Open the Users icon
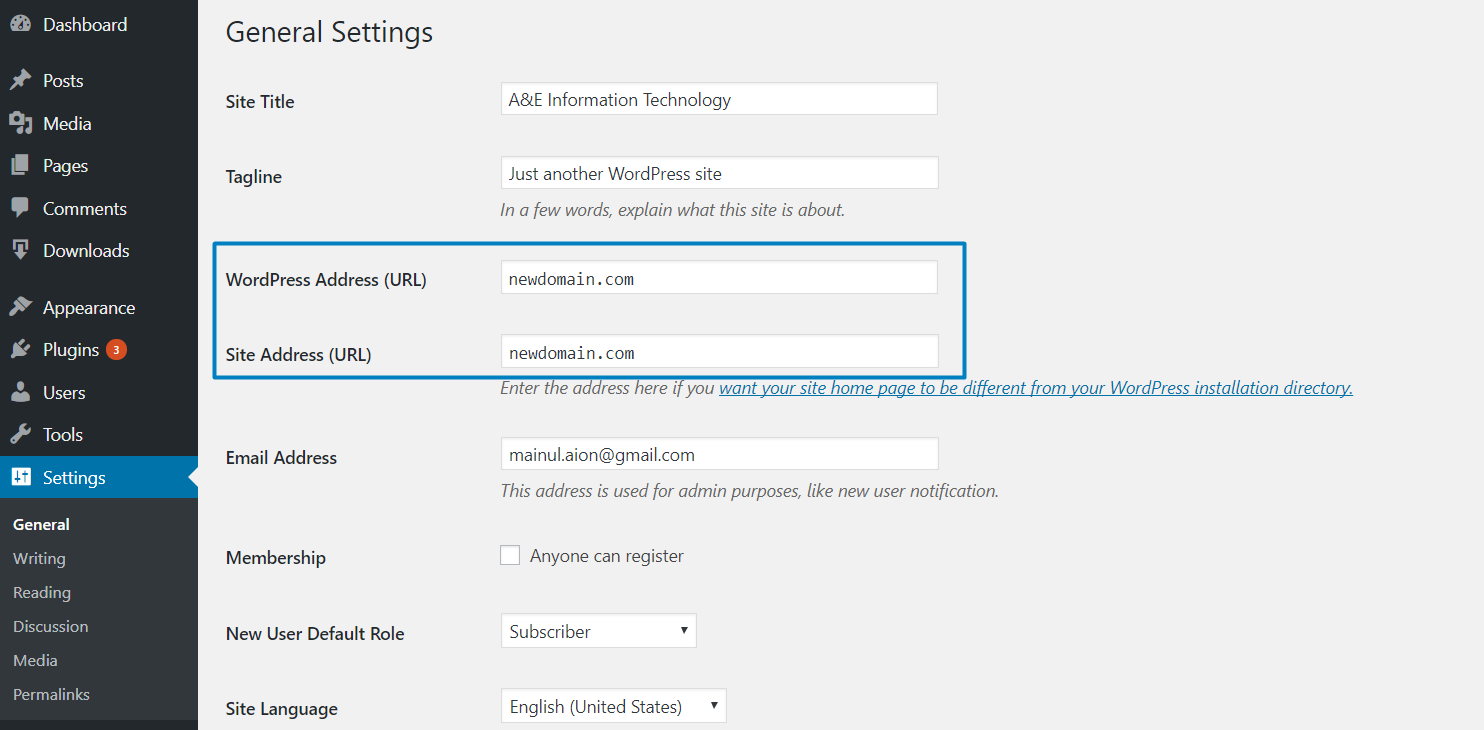1484x730 pixels. (21, 392)
